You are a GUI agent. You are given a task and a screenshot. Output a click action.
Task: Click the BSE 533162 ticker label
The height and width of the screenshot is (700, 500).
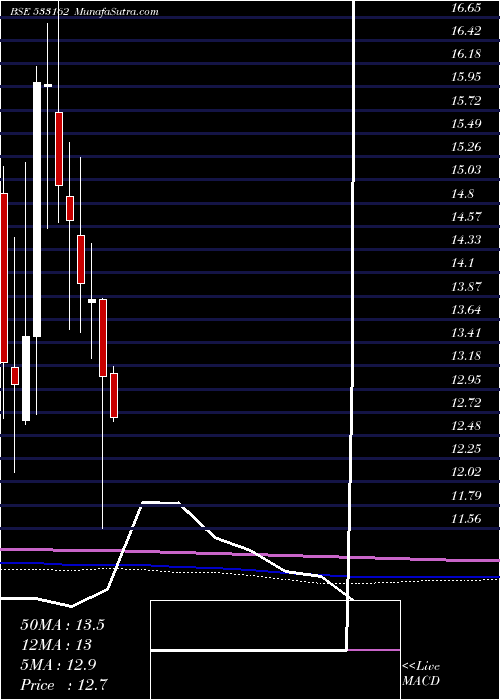40,12
